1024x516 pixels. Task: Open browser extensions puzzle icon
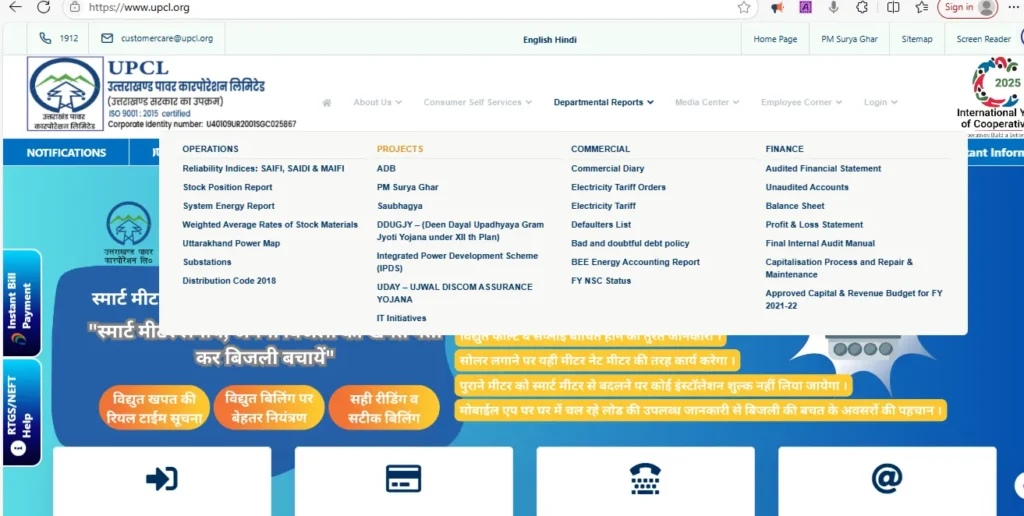pos(862,7)
